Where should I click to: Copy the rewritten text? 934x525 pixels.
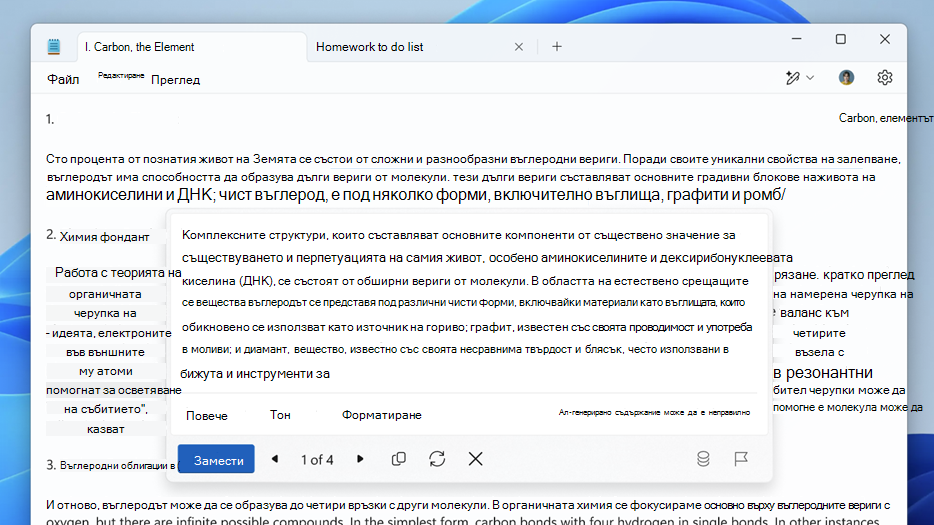click(x=398, y=459)
